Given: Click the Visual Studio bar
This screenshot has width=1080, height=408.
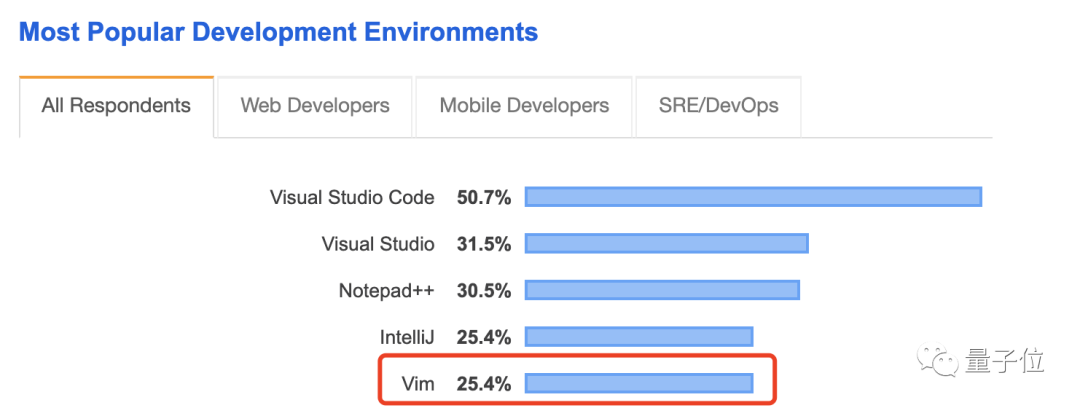Looking at the screenshot, I should [x=666, y=244].
